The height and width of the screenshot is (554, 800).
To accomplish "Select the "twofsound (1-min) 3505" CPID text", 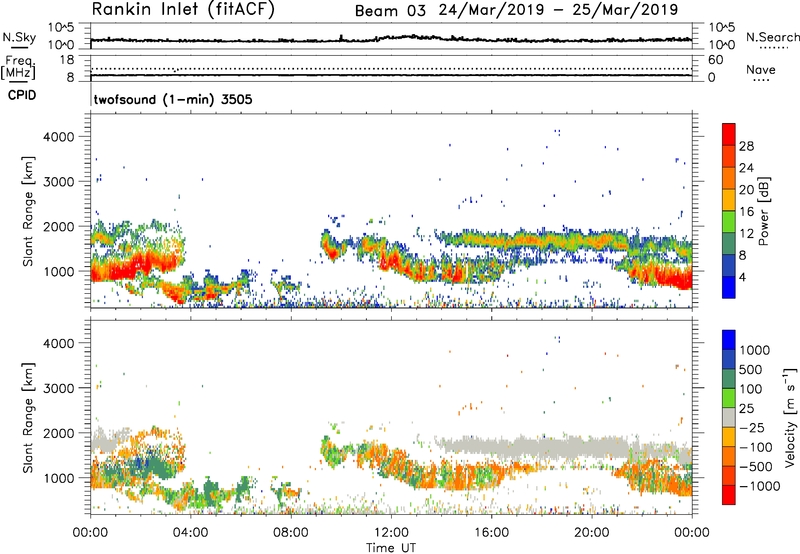I will click(173, 99).
